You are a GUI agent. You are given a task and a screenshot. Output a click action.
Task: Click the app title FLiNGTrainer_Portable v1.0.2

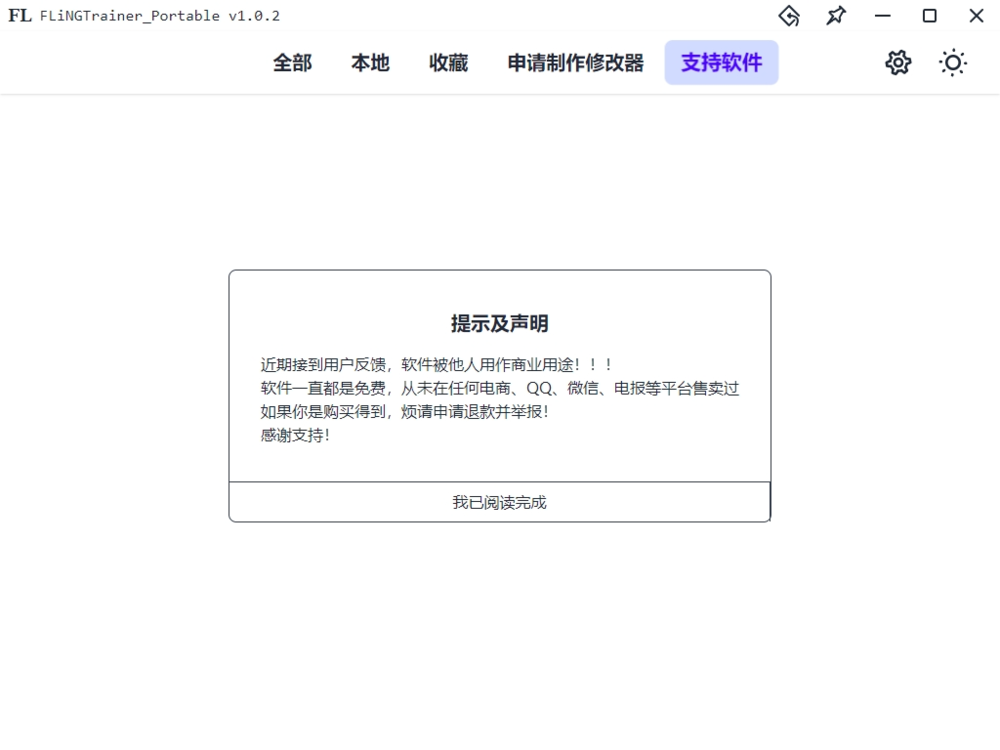(x=155, y=16)
